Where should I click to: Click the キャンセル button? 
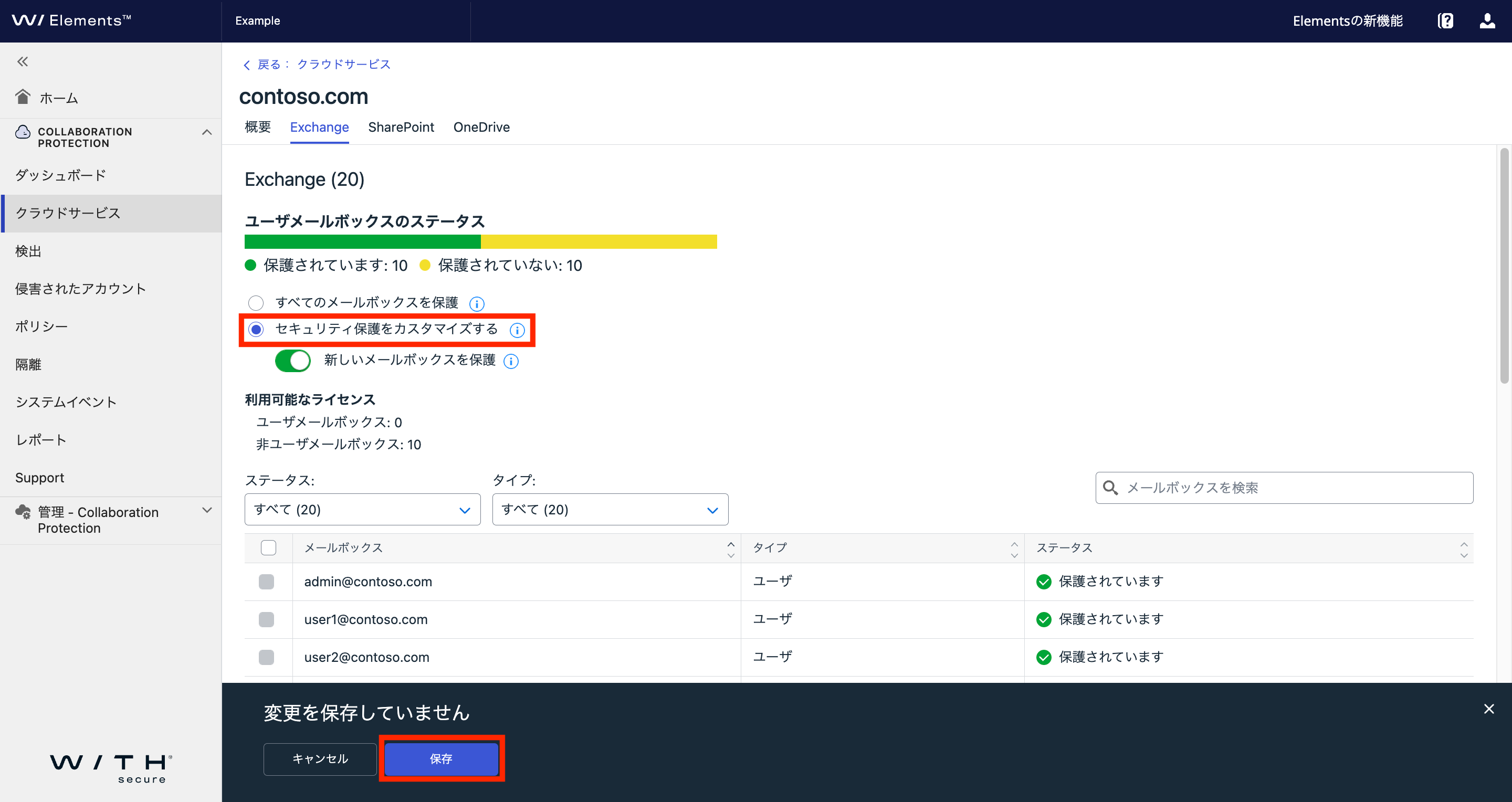(320, 758)
